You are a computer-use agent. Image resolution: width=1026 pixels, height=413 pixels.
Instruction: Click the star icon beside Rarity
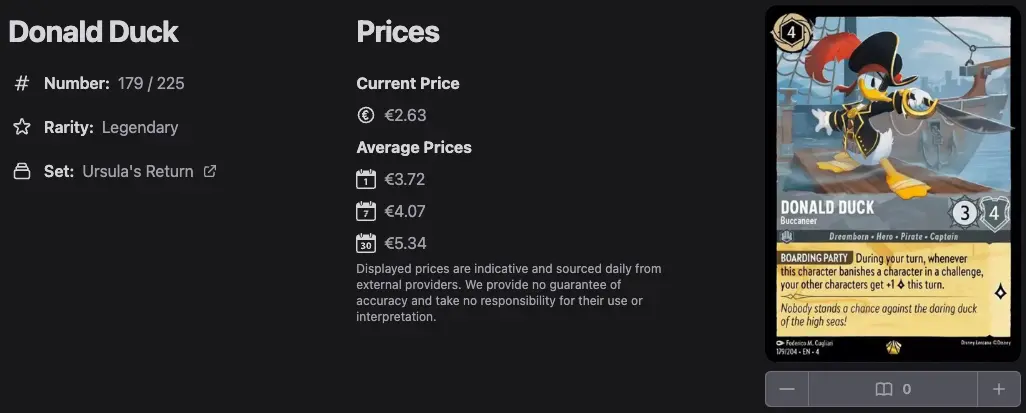point(22,127)
